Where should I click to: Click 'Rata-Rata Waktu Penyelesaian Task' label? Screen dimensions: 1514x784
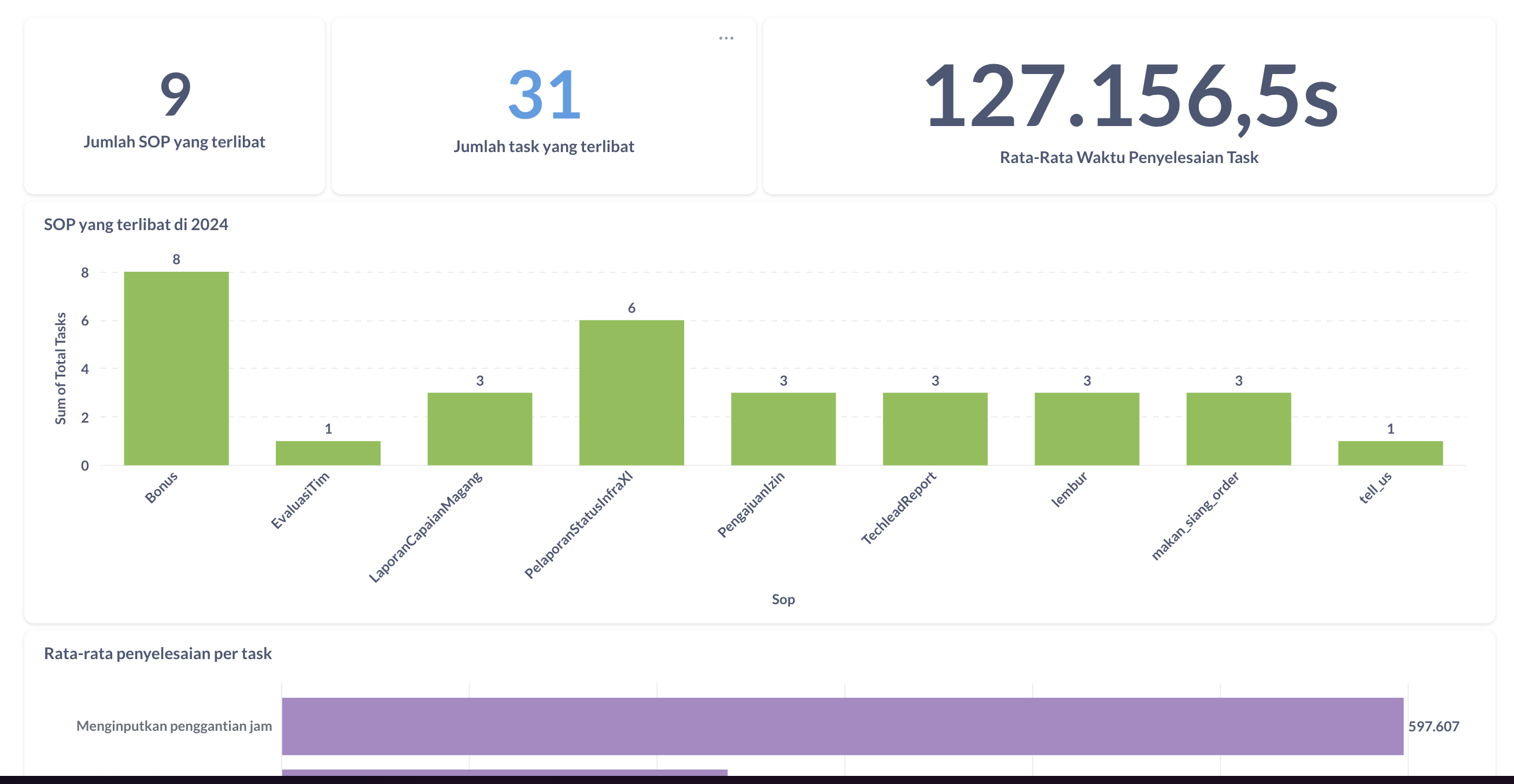click(1128, 157)
